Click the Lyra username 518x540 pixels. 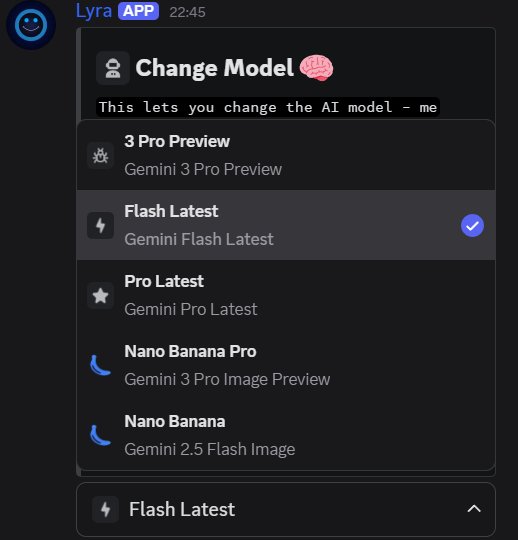(94, 11)
